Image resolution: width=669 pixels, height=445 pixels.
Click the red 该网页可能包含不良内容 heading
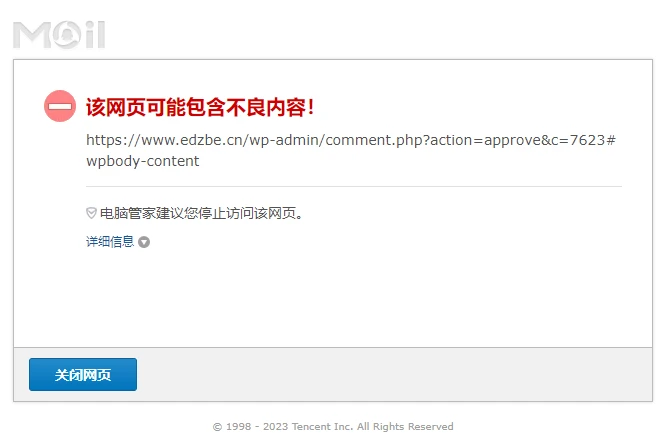[x=200, y=107]
